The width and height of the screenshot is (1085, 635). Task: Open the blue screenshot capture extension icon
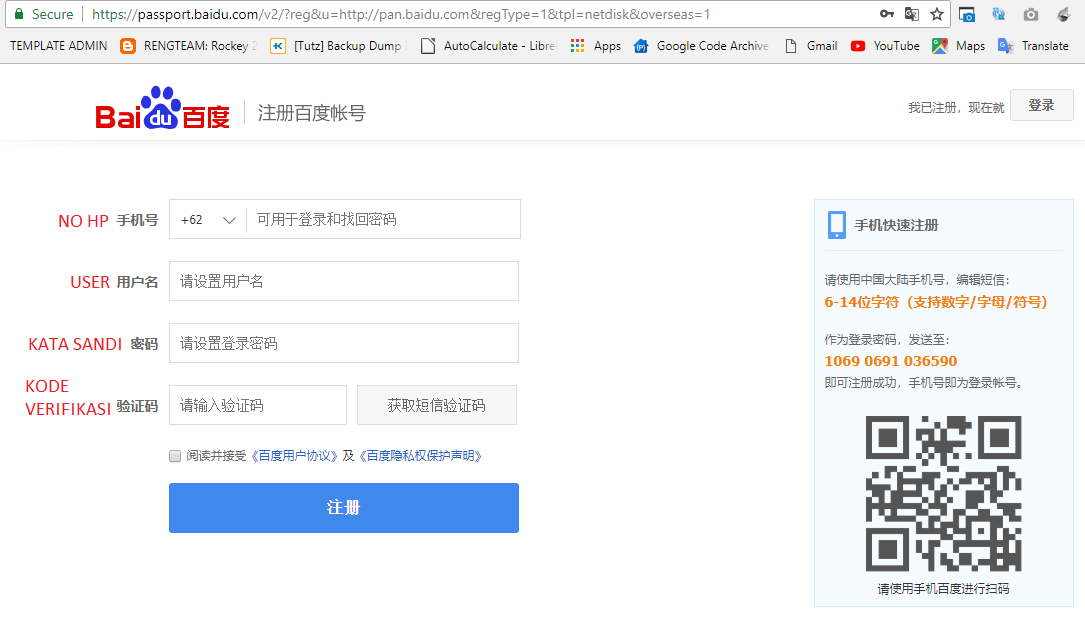coord(967,14)
